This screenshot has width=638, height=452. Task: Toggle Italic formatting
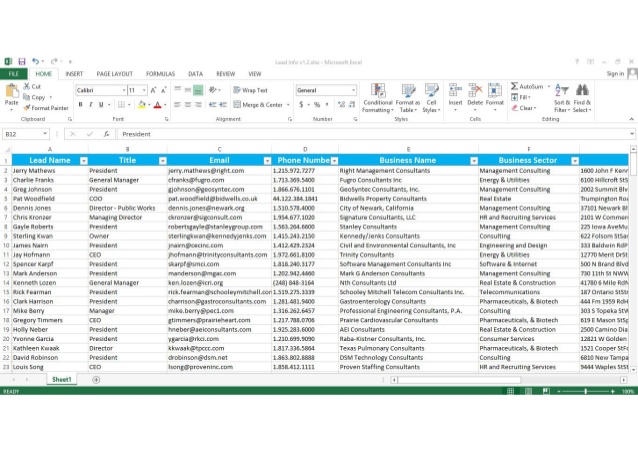tap(91, 105)
